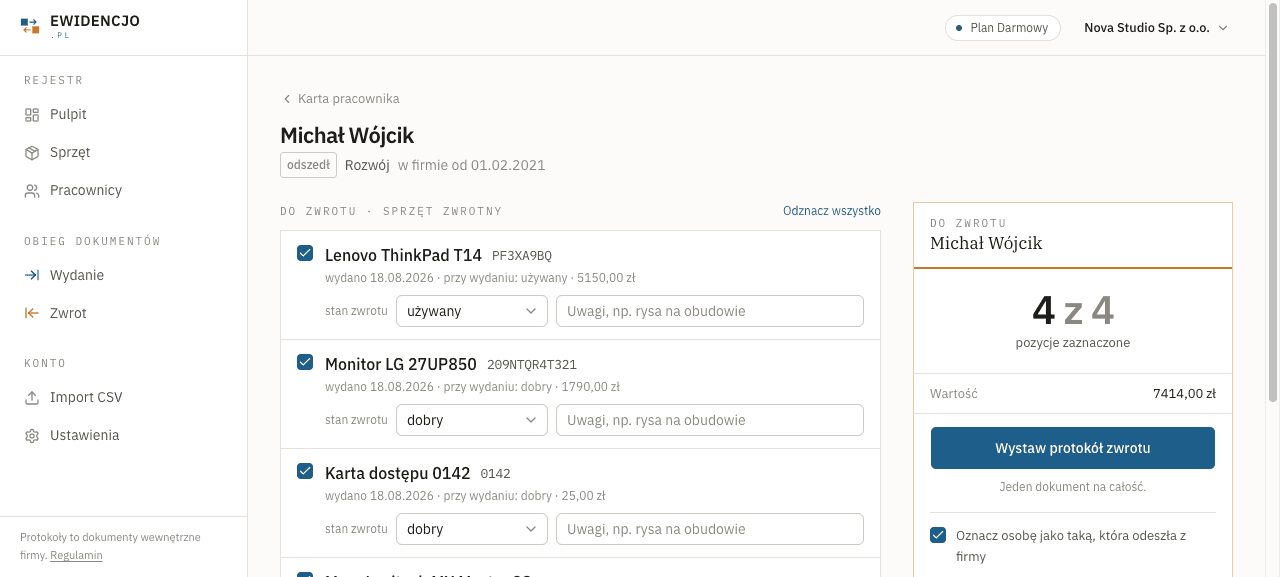This screenshot has width=1280, height=577.
Task: Click the Plan Darmowy badge
Action: tap(1003, 28)
